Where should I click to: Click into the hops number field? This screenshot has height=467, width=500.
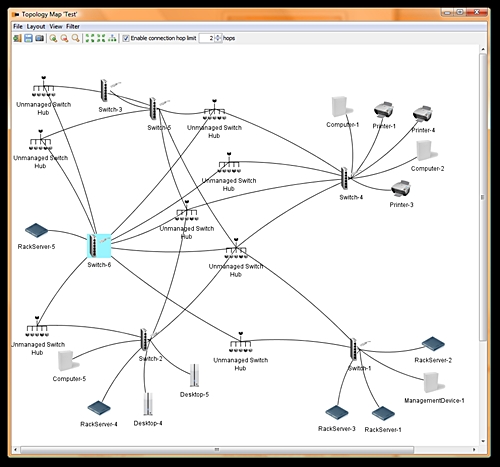point(207,38)
